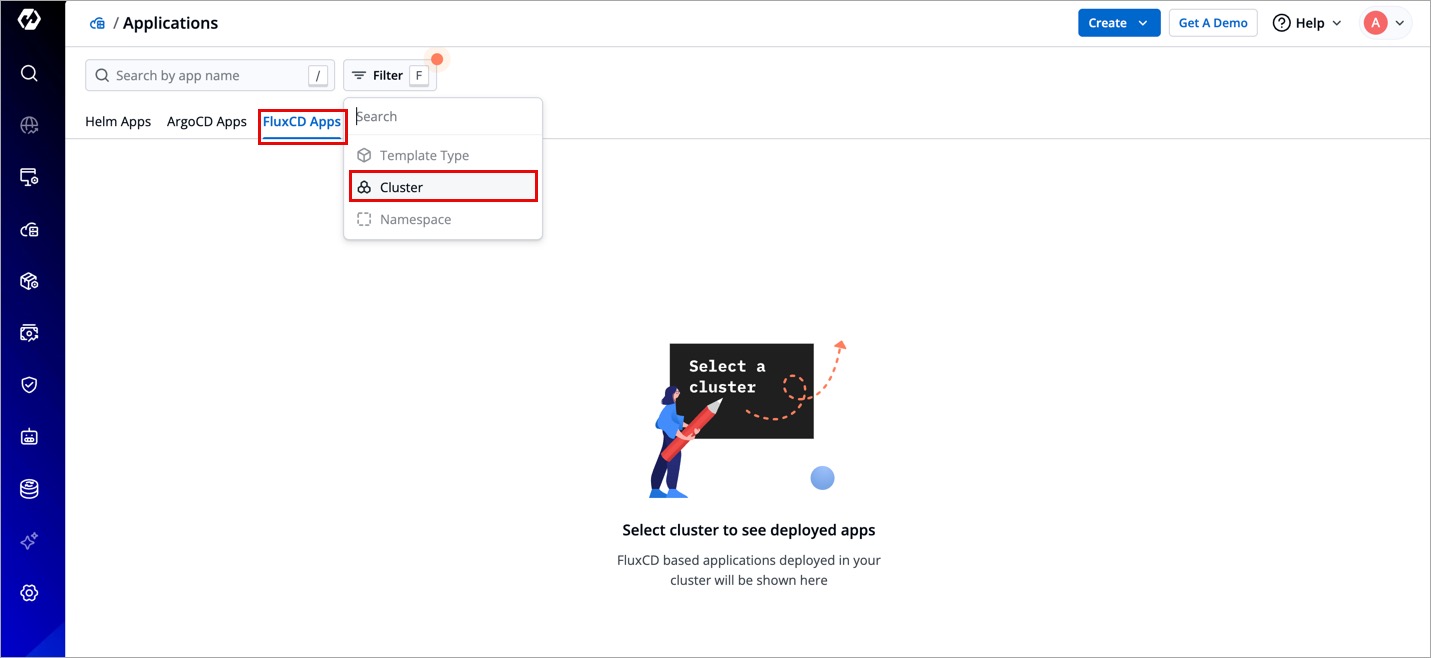Viewport: 1431px width, 658px height.
Task: Click the sparkle AI sidebar icon
Action: point(29,541)
